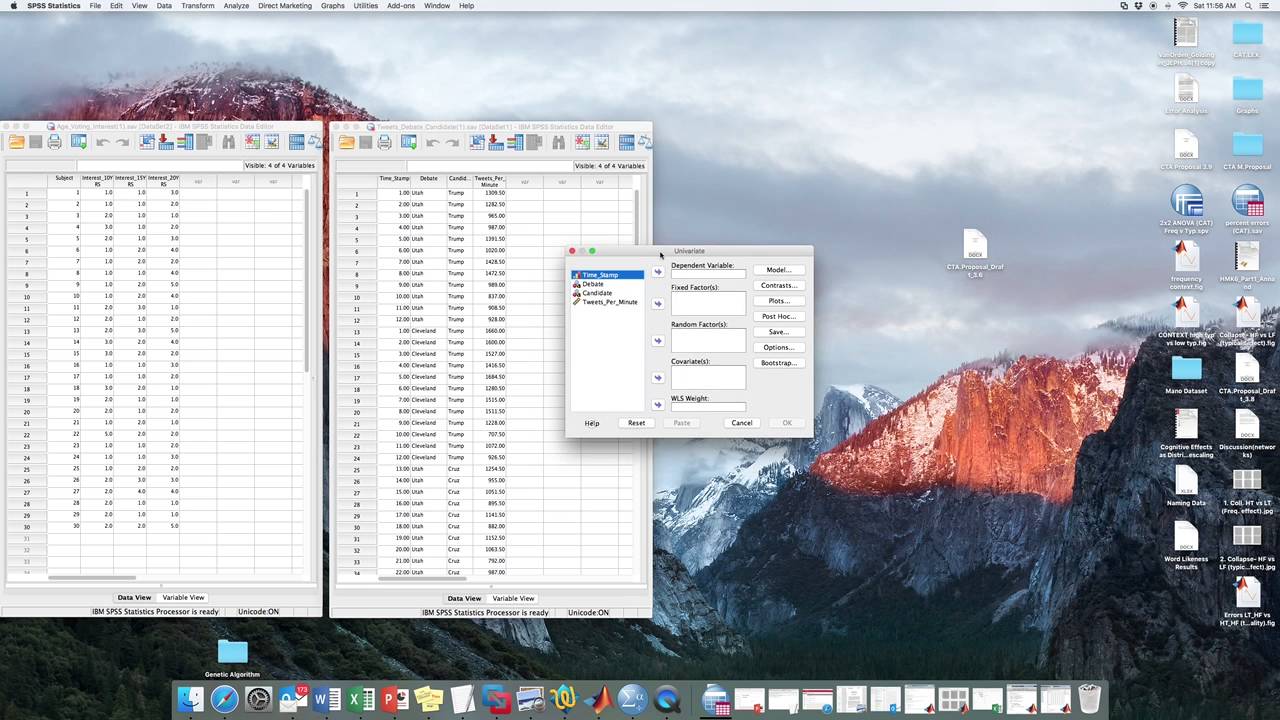1280x720 pixels.
Task: Open Microsoft Excel from the Dock
Action: click(361, 699)
